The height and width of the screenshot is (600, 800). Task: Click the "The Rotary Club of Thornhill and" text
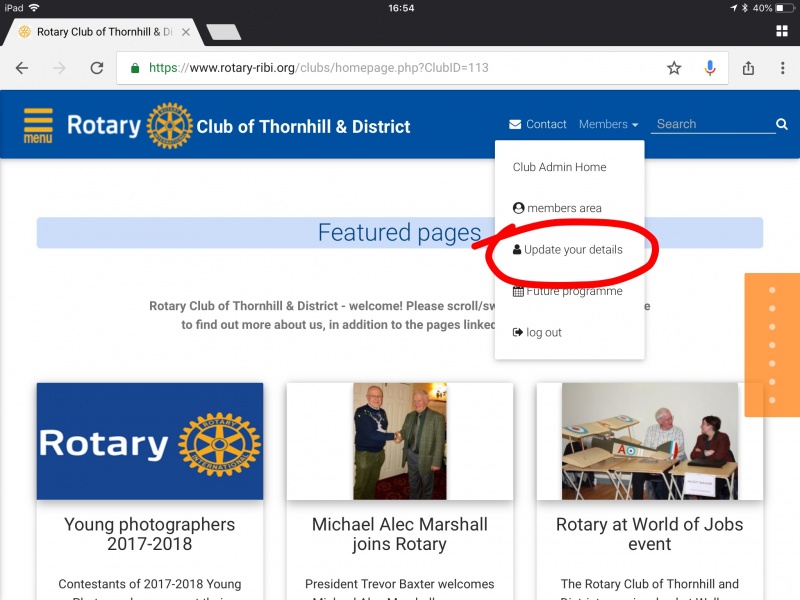point(650,584)
